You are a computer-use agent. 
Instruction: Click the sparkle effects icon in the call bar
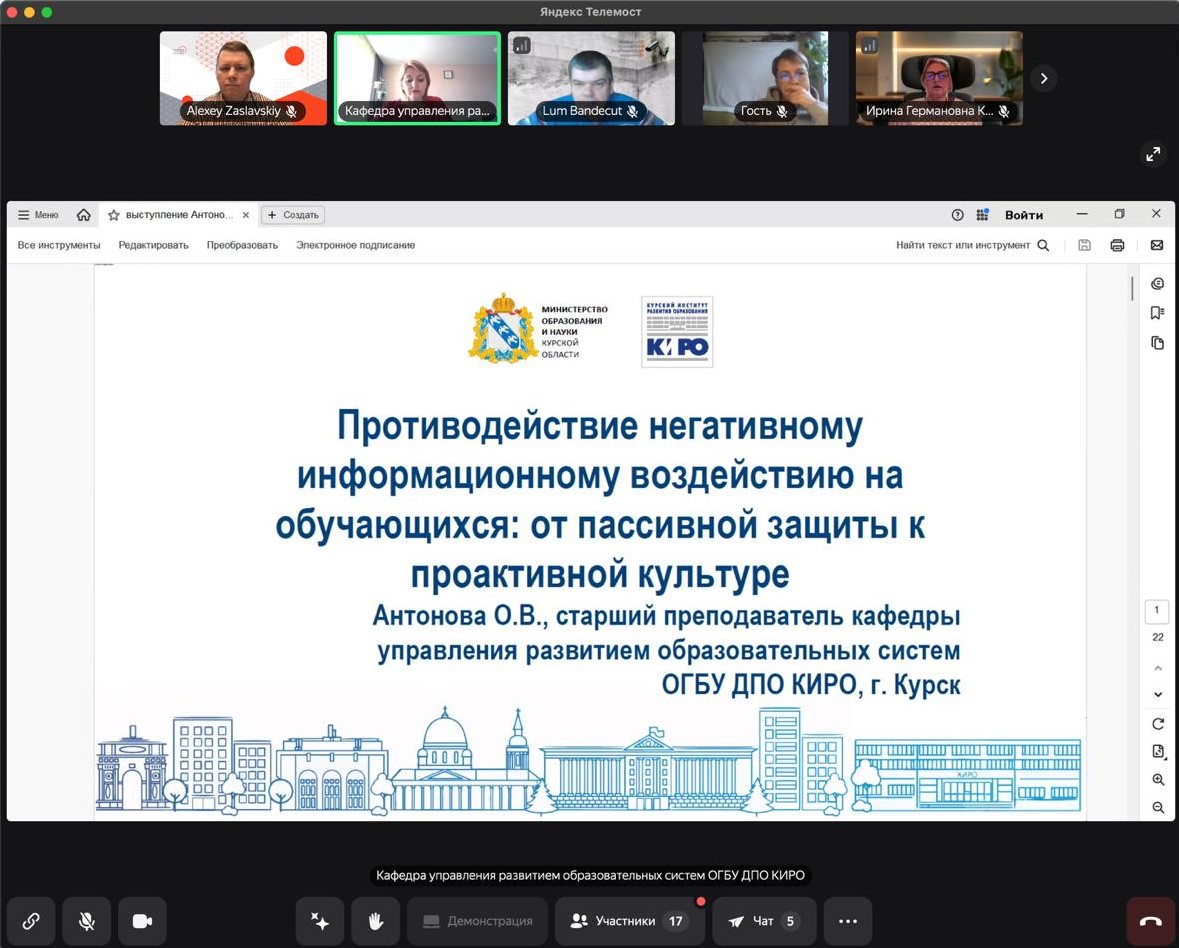point(320,921)
